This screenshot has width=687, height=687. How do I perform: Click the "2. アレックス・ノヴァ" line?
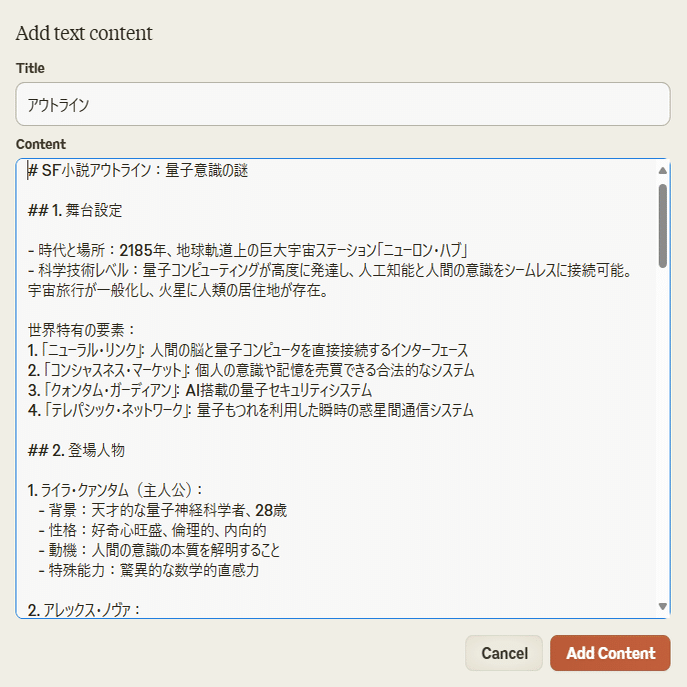pos(85,609)
